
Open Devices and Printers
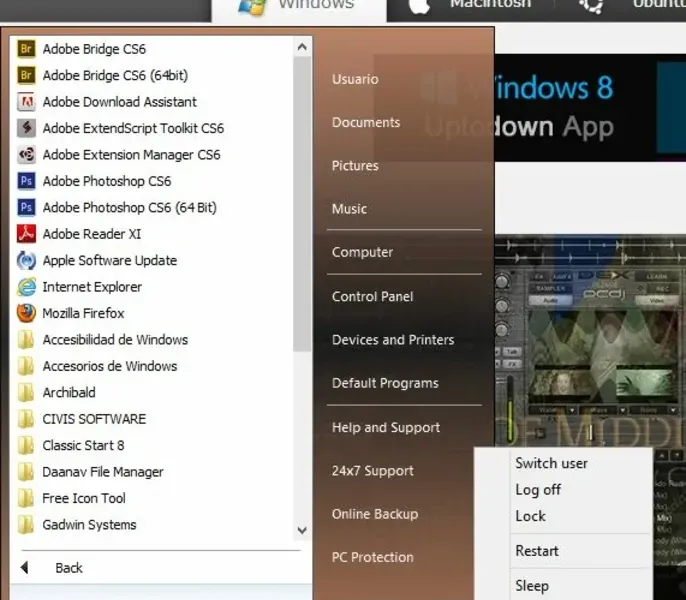[x=393, y=340]
